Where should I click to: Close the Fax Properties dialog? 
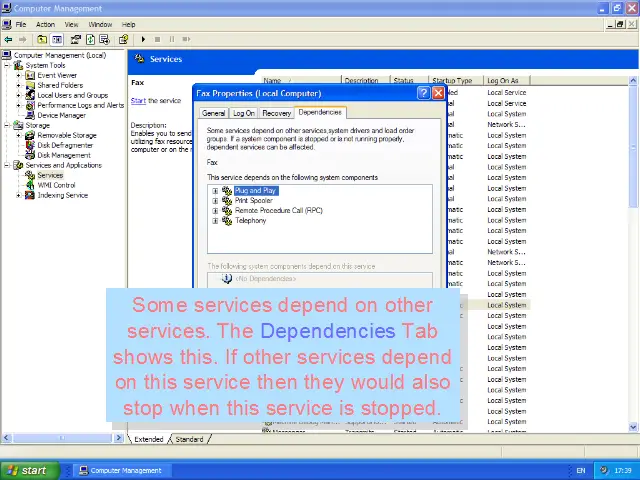(438, 93)
